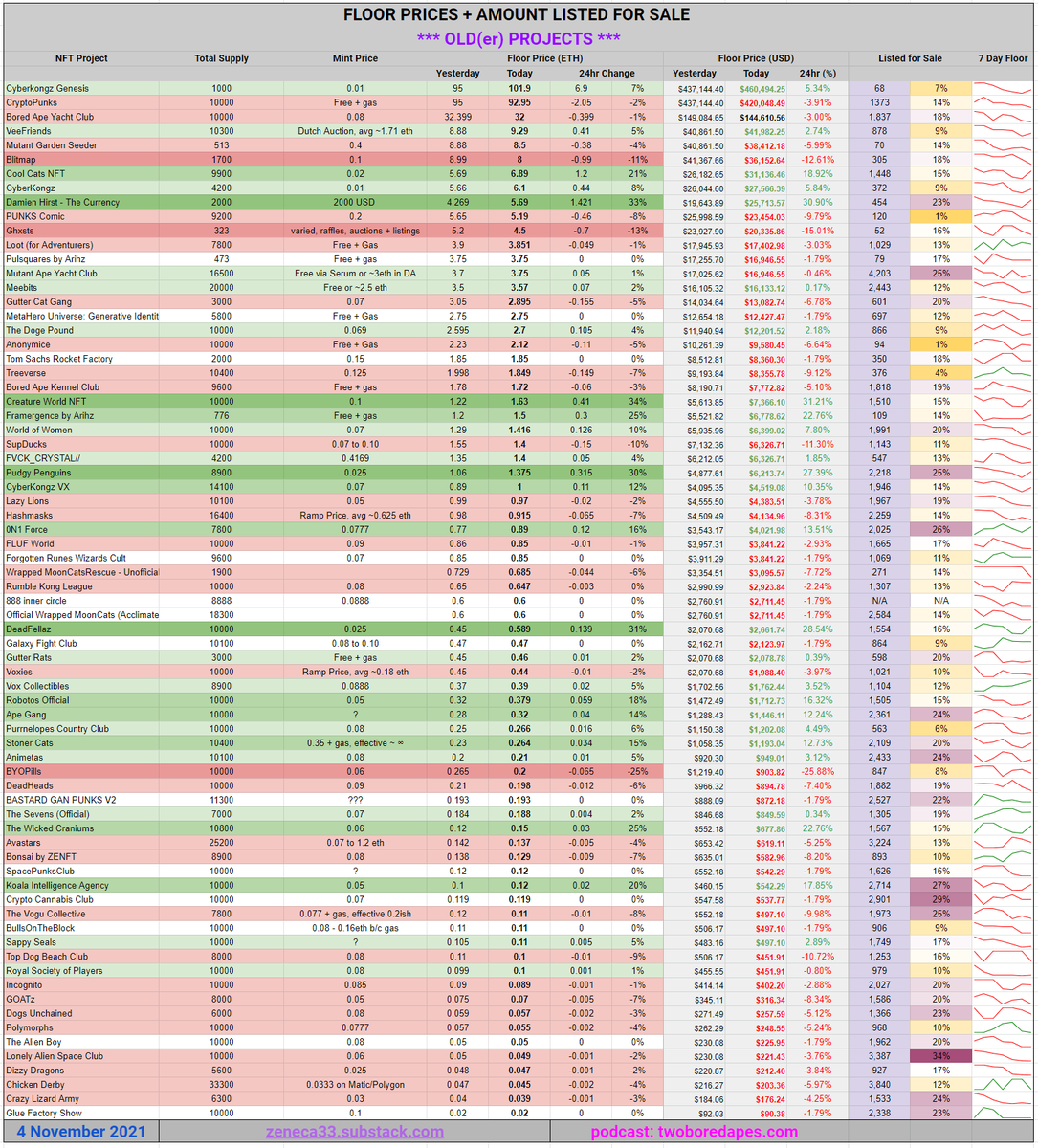Click Lonely Alien Space Club listed '34%' cell
Viewport: 1038px width, 1148px height.
941,1056
